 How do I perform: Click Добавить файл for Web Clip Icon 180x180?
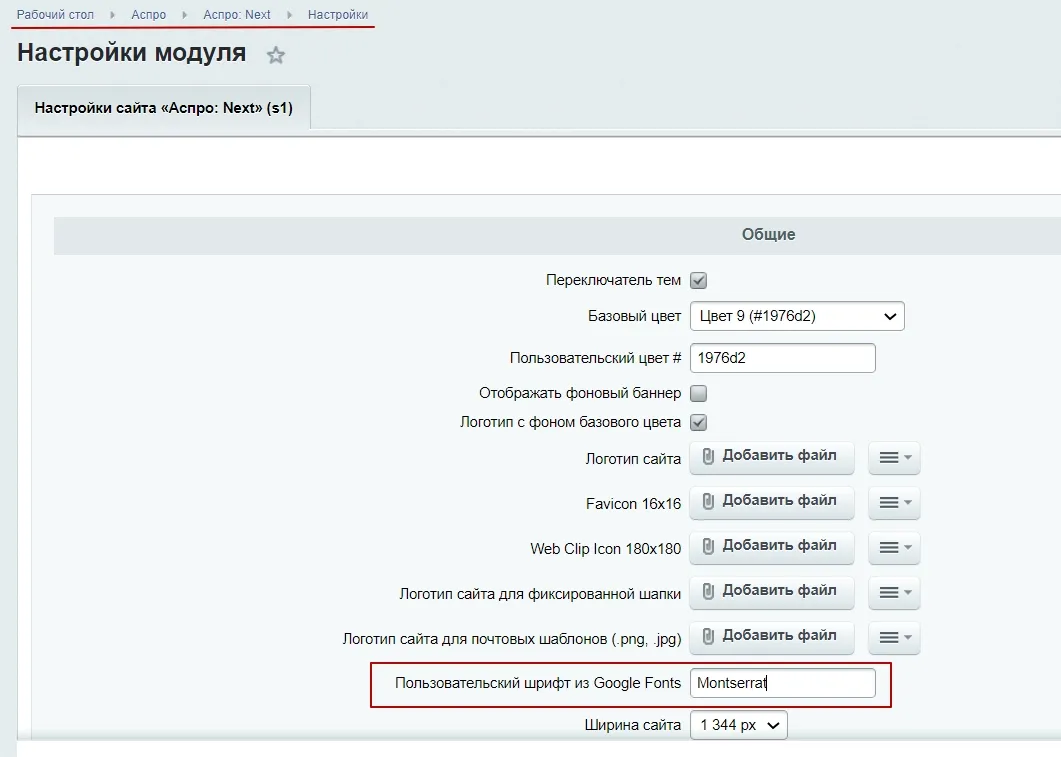coord(771,547)
